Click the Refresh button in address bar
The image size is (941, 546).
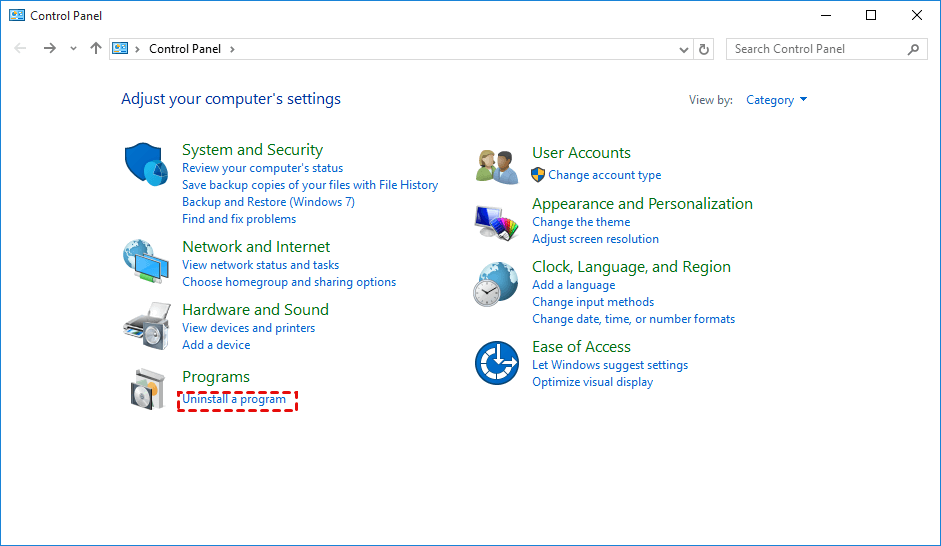(704, 49)
